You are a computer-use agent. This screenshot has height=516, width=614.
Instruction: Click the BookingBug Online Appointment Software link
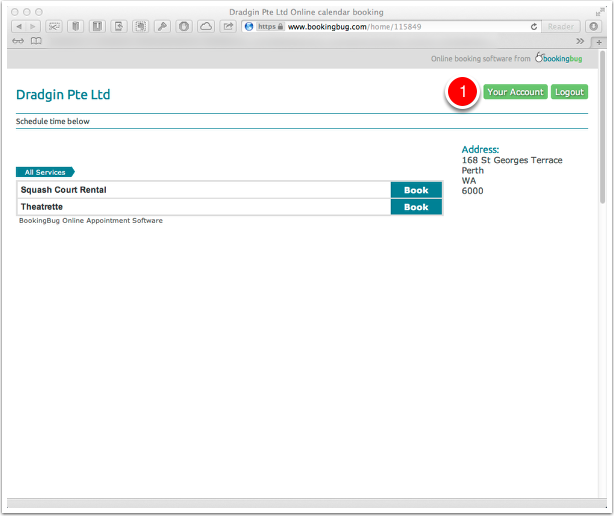91,221
